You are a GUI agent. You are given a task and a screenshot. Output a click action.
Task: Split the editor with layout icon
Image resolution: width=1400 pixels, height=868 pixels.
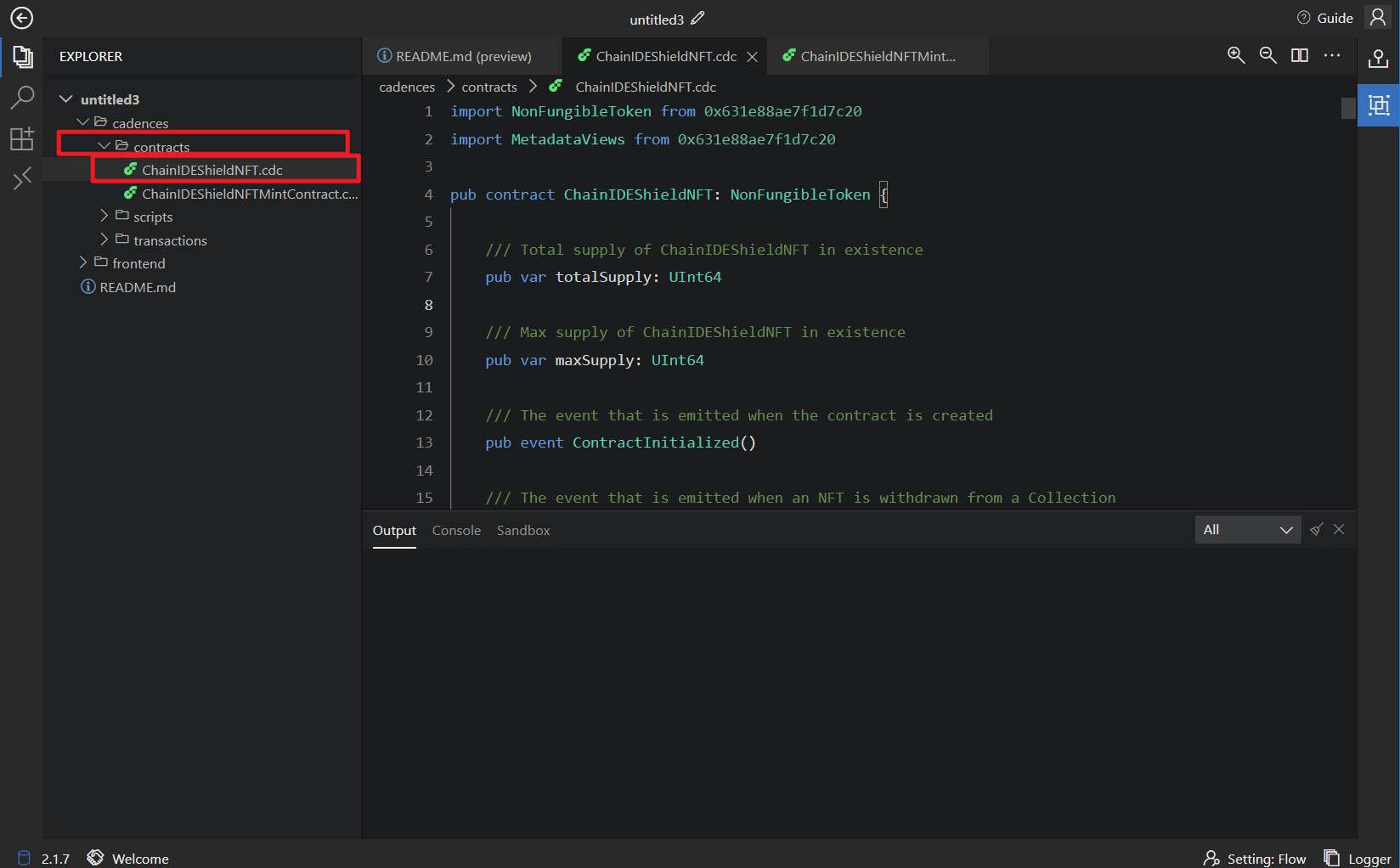click(x=1299, y=56)
